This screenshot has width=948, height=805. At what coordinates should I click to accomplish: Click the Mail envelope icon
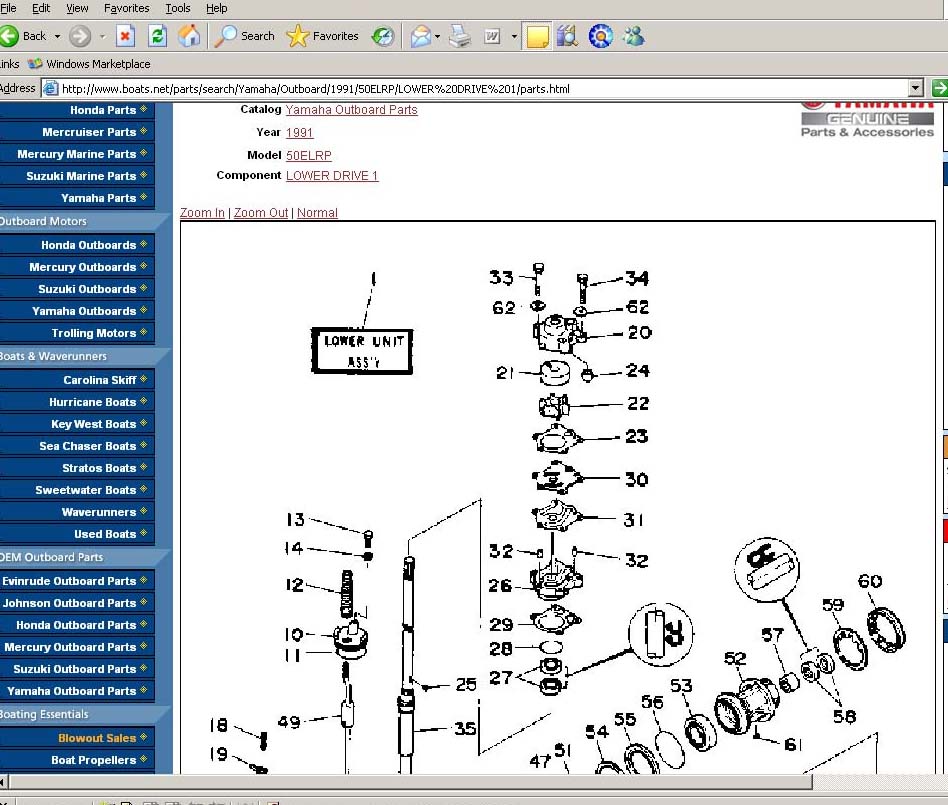[x=420, y=37]
